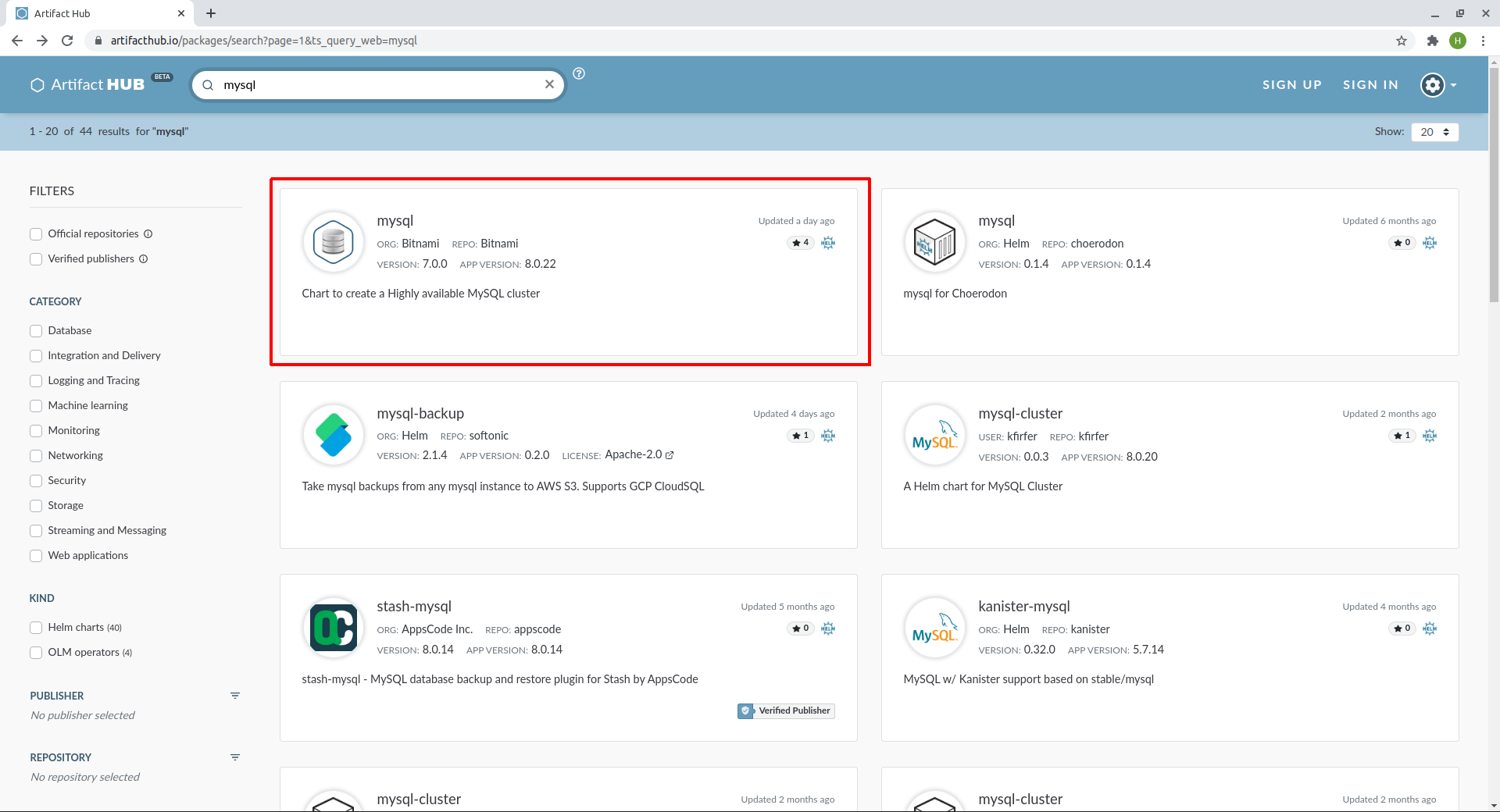The width and height of the screenshot is (1500, 812).
Task: Enable Integration and Delivery filter
Action: tap(36, 356)
